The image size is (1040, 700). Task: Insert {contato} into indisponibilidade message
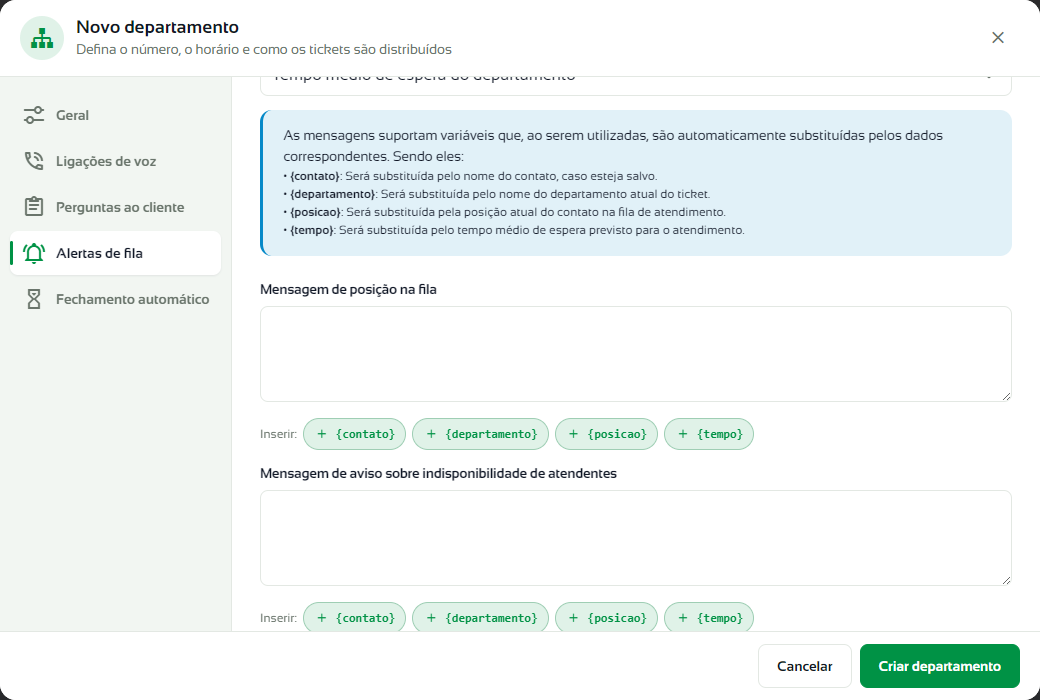point(354,617)
